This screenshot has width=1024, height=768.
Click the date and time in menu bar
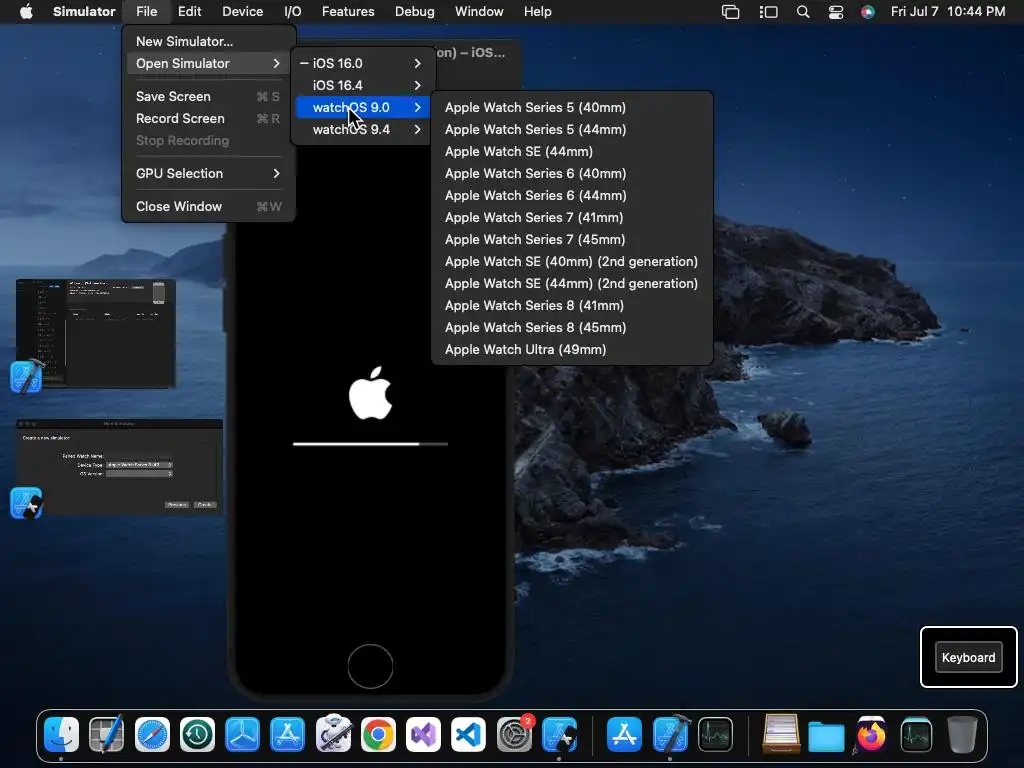click(948, 12)
